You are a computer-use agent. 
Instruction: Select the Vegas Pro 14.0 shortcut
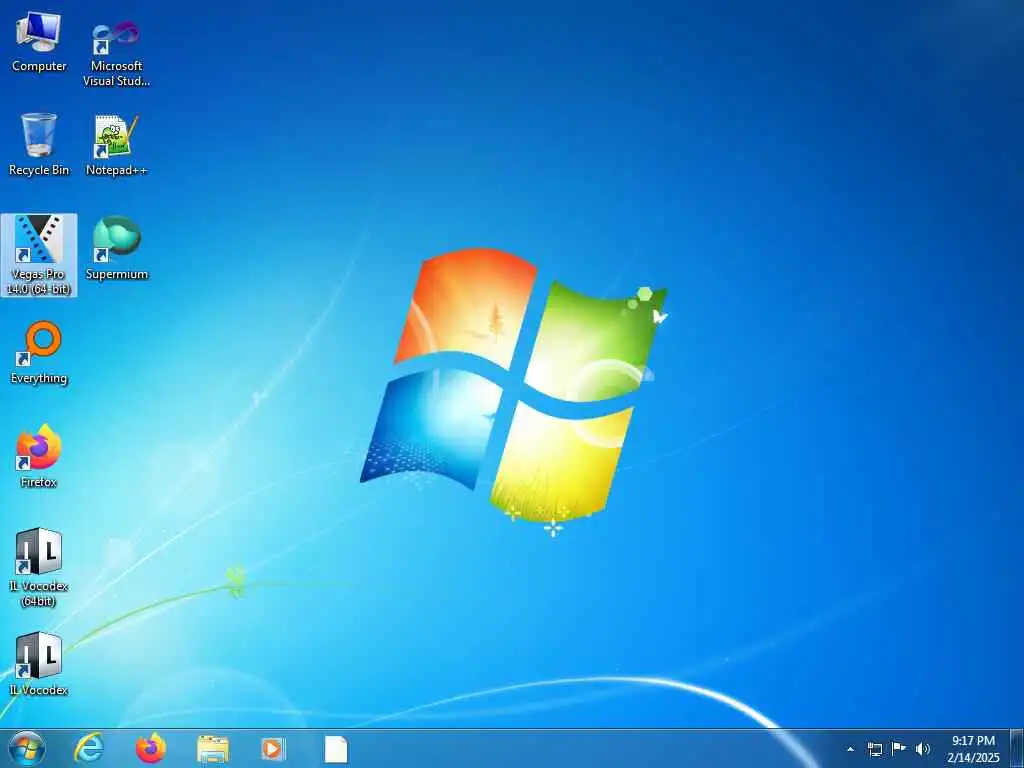coord(39,255)
